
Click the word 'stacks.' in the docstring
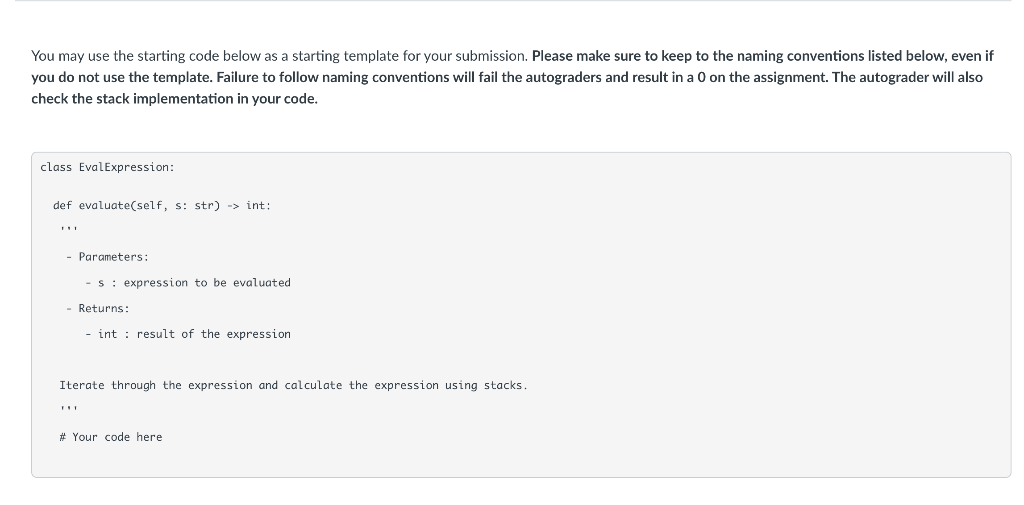click(x=505, y=385)
